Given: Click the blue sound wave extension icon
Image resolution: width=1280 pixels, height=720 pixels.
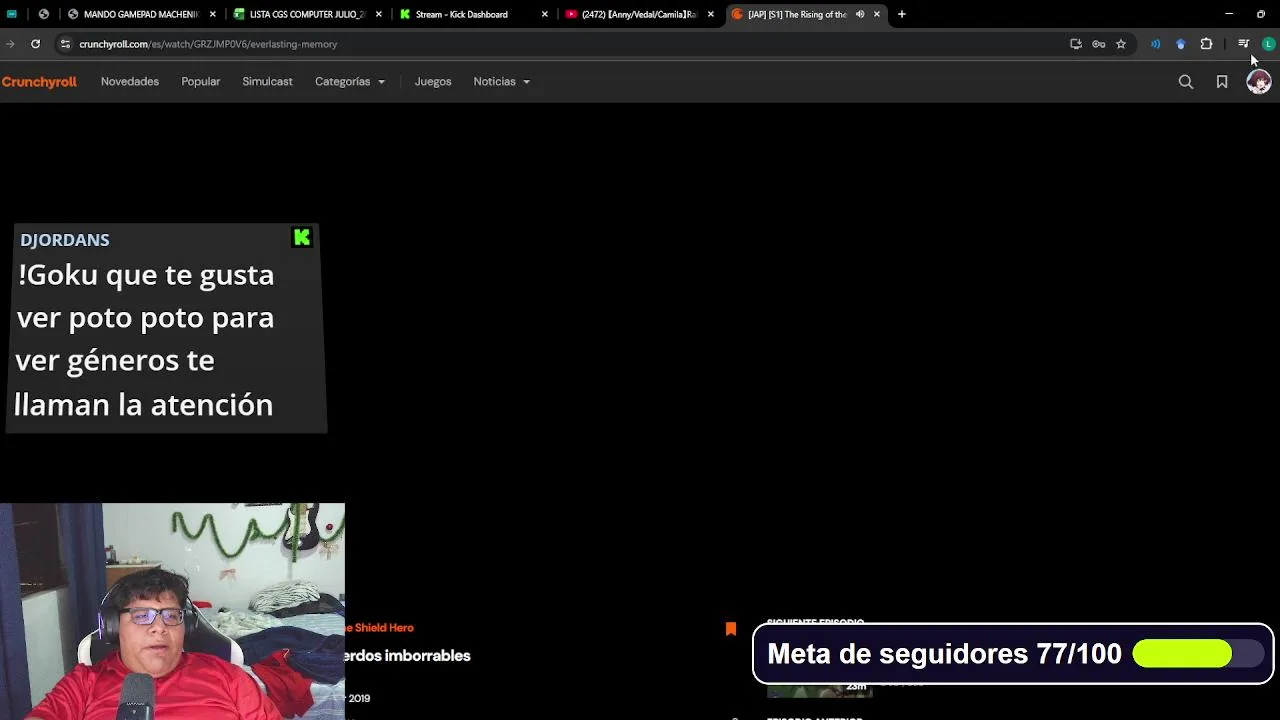Looking at the screenshot, I should [1156, 44].
